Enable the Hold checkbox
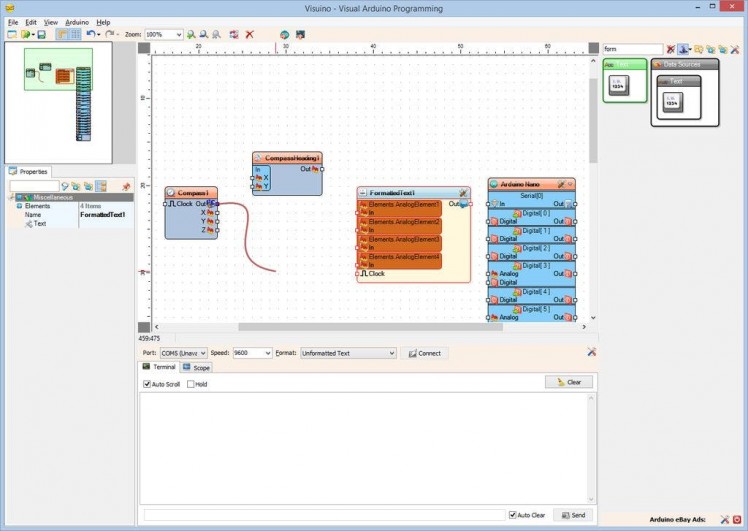This screenshot has height=531, width=748. (191, 384)
